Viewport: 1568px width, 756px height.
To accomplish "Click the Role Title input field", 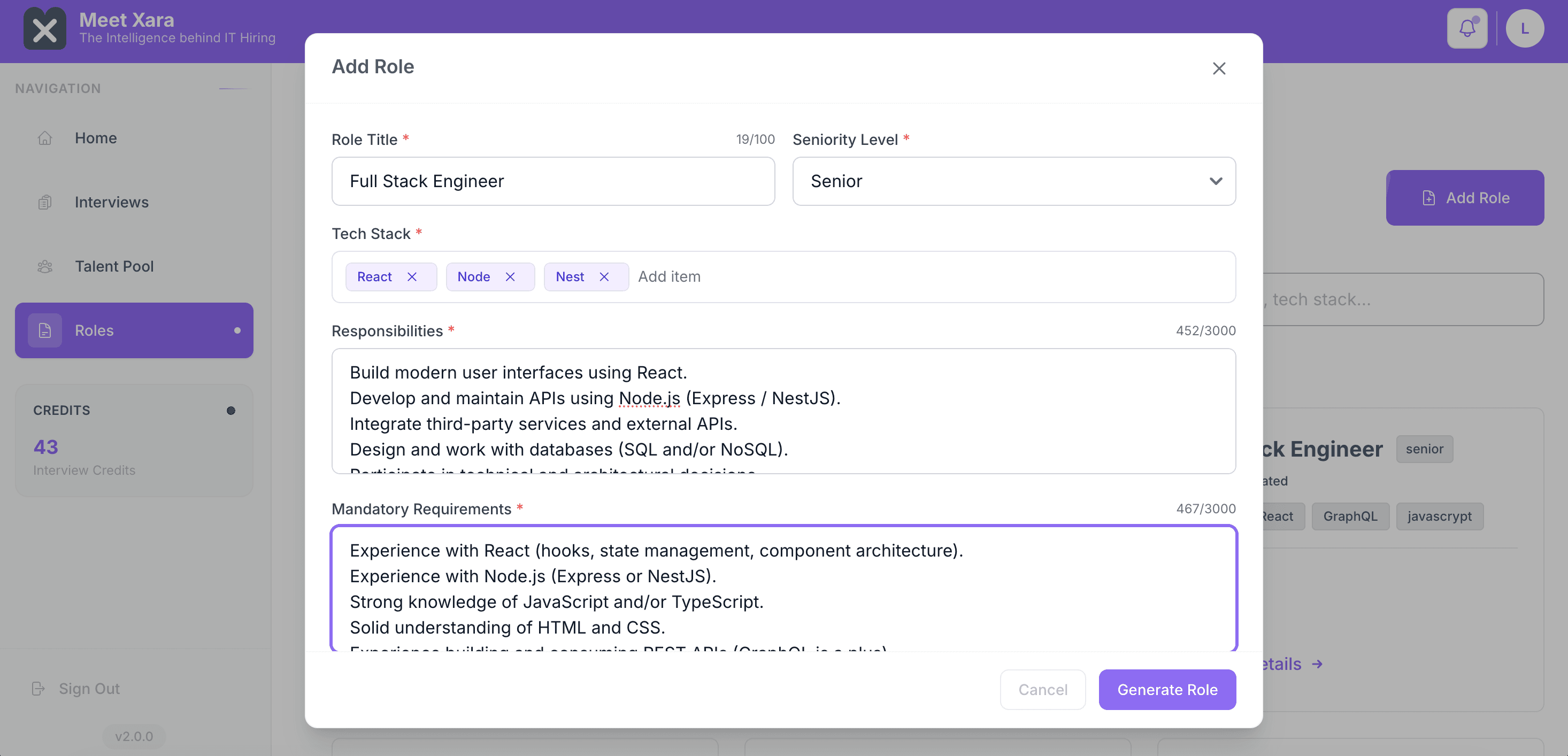I will pos(552,181).
